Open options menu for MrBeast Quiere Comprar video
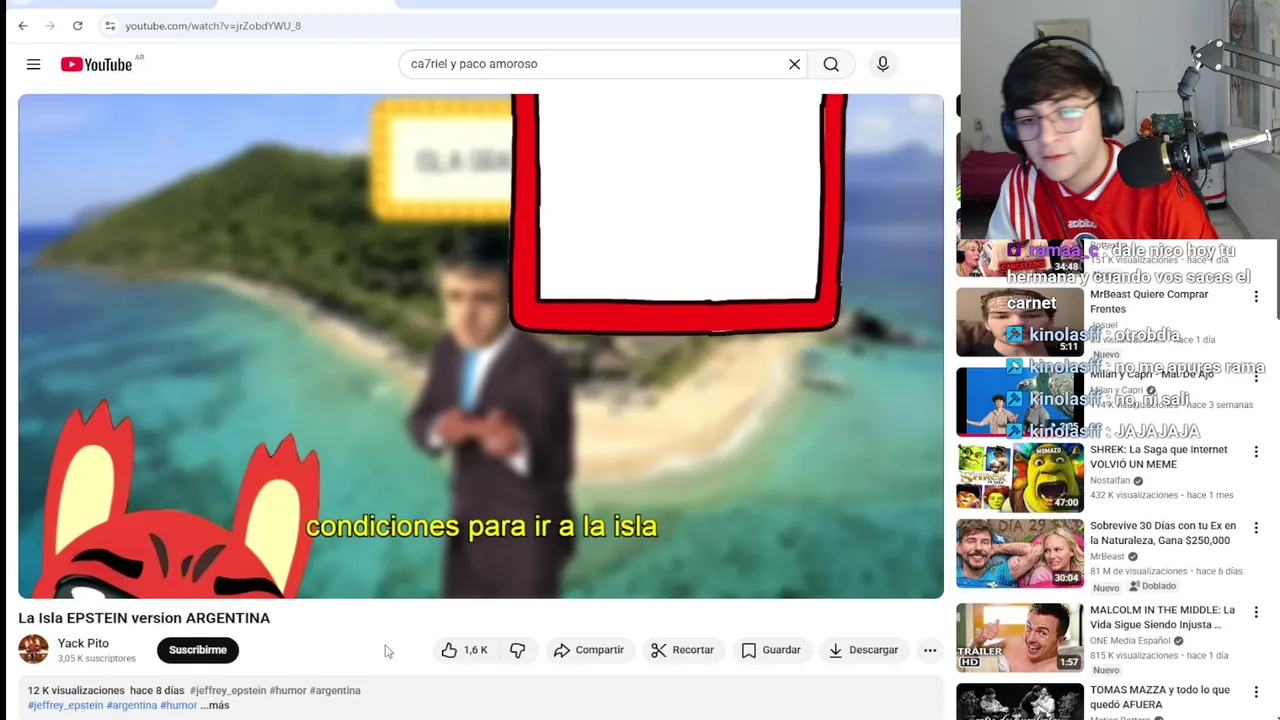1280x720 pixels. click(1256, 296)
